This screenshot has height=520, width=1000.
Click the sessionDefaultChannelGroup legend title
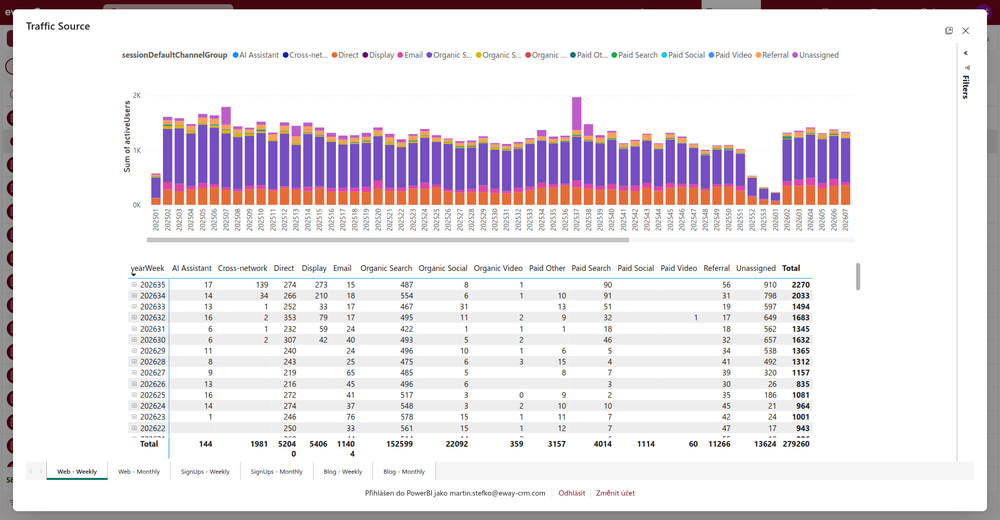pos(175,55)
